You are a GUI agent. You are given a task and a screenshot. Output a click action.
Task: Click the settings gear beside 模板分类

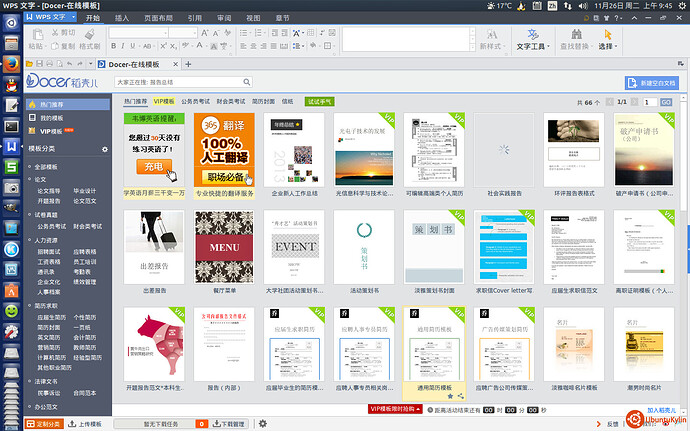coord(104,148)
